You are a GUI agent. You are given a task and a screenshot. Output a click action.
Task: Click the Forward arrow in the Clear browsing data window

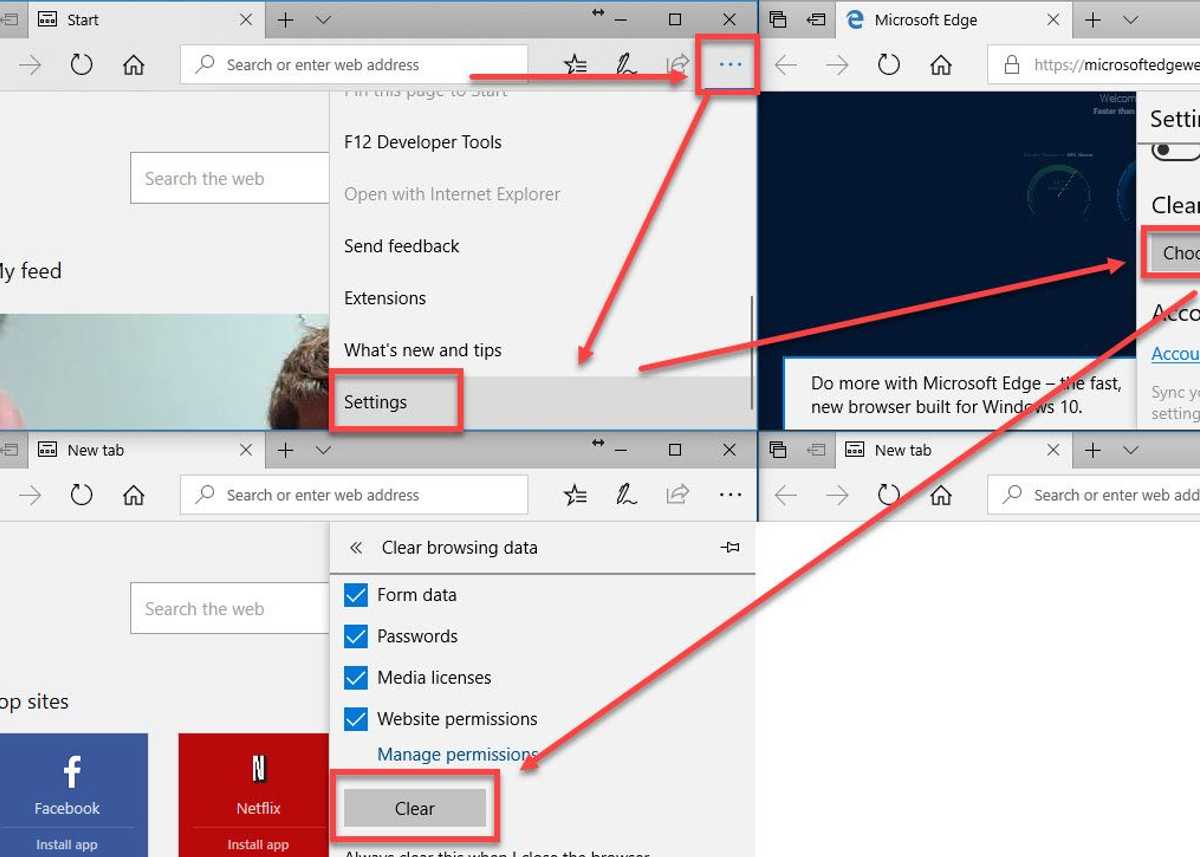(x=30, y=495)
